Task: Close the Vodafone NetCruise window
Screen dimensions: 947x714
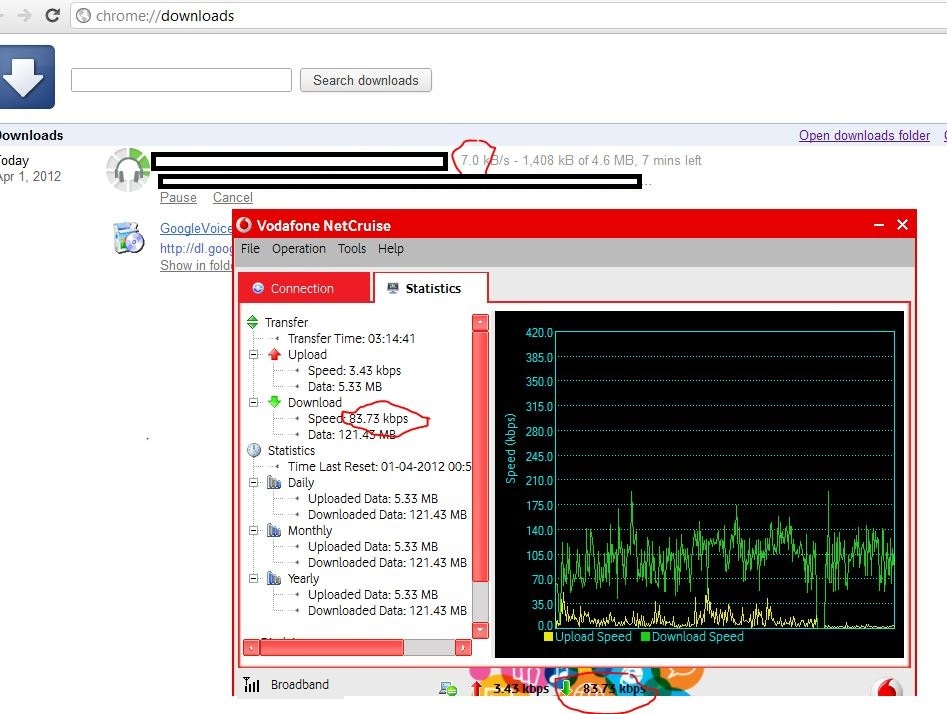Action: click(902, 225)
